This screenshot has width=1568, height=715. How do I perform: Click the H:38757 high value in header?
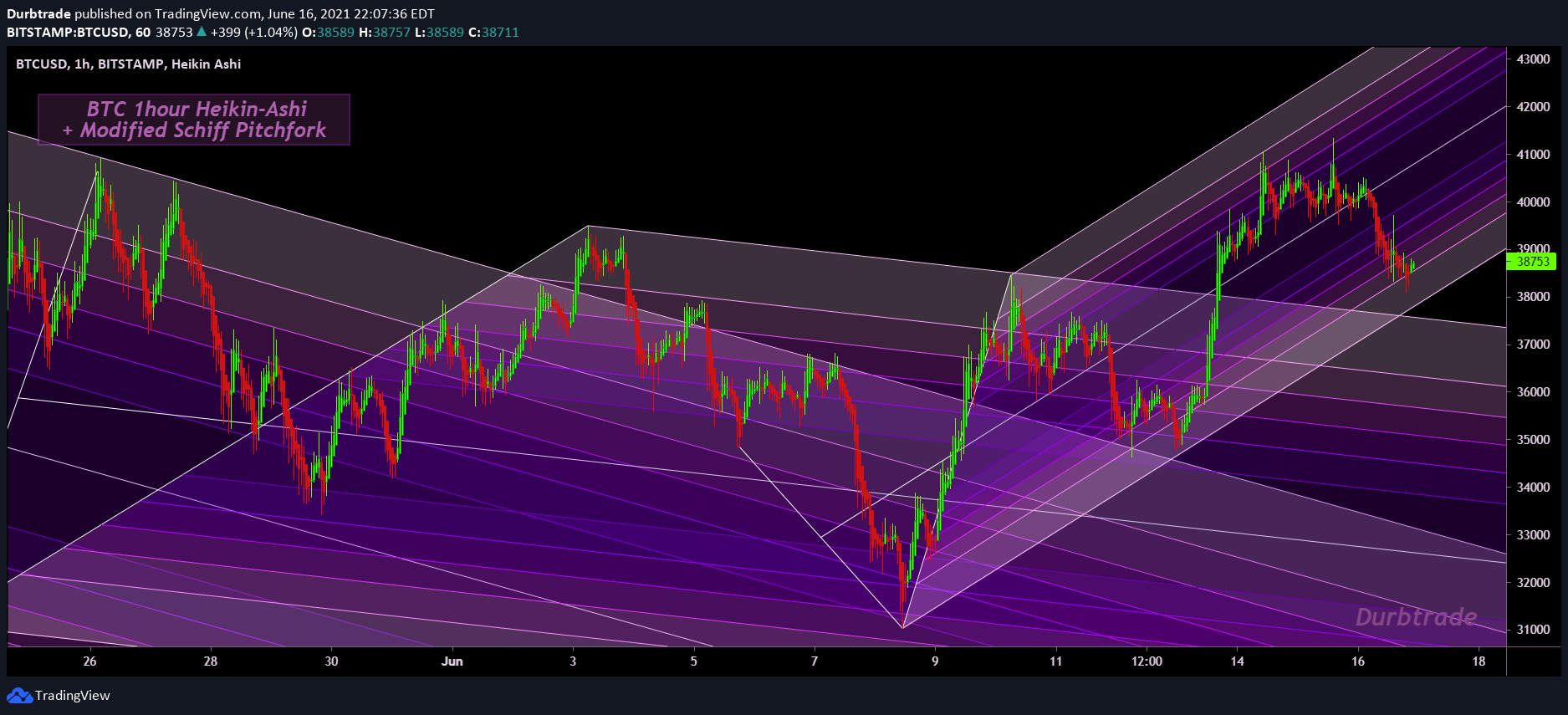(385, 33)
